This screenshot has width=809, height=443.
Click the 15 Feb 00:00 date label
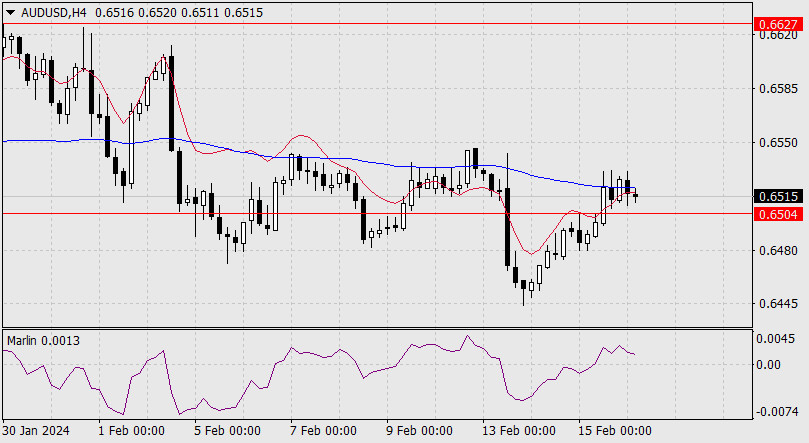(x=614, y=431)
